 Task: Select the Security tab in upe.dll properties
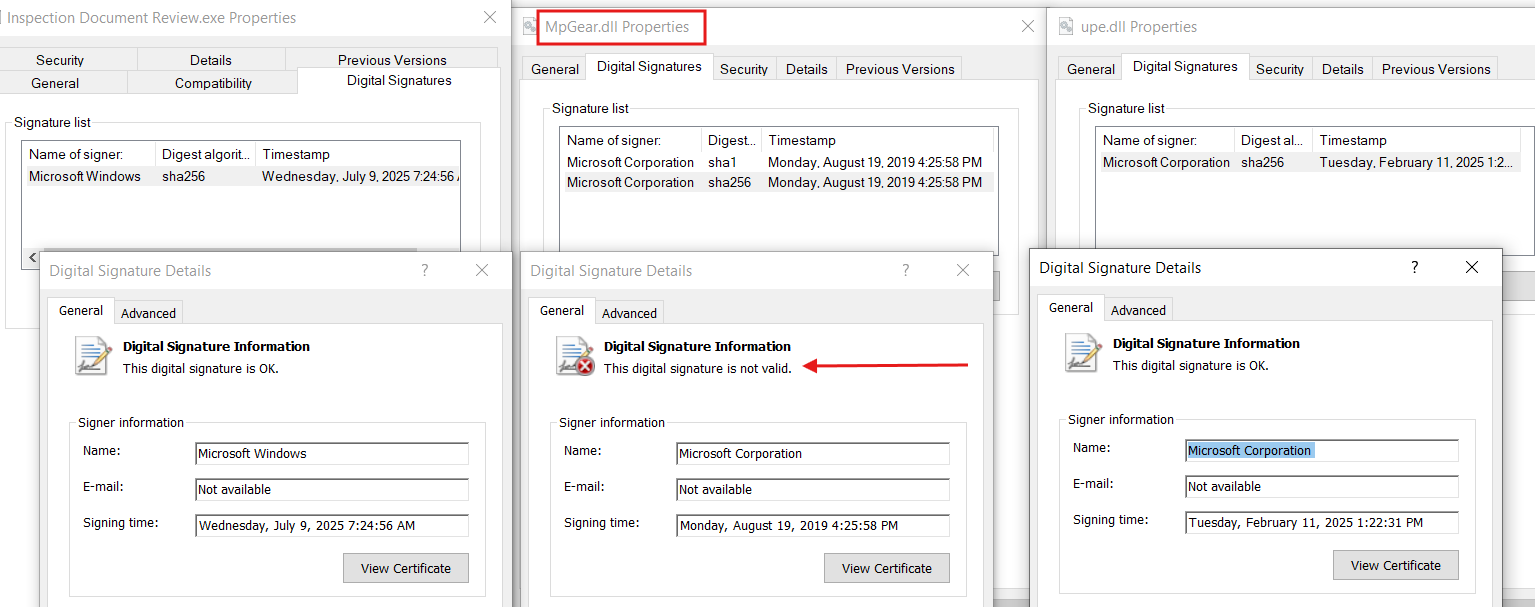(1280, 68)
